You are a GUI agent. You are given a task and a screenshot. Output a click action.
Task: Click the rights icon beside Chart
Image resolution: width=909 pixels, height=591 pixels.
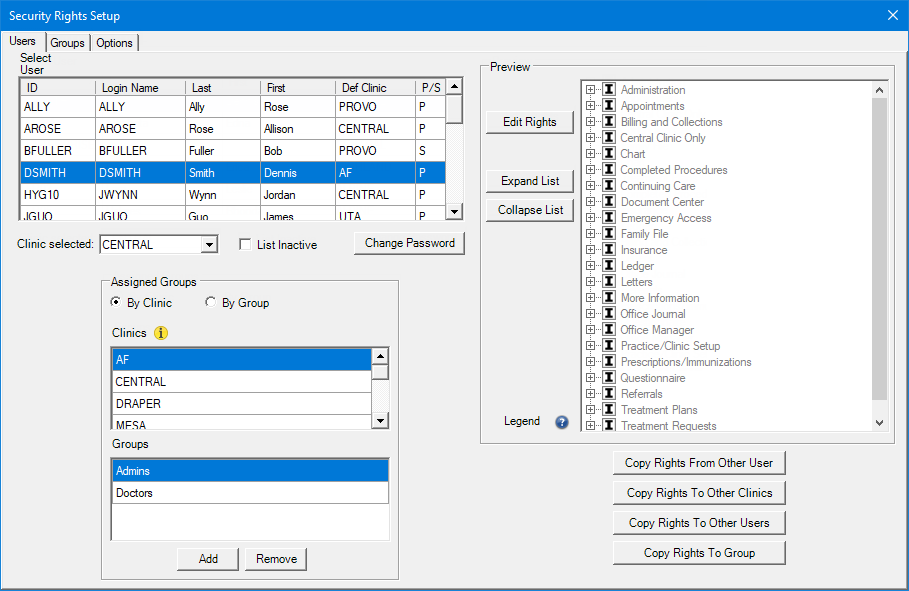pos(609,154)
